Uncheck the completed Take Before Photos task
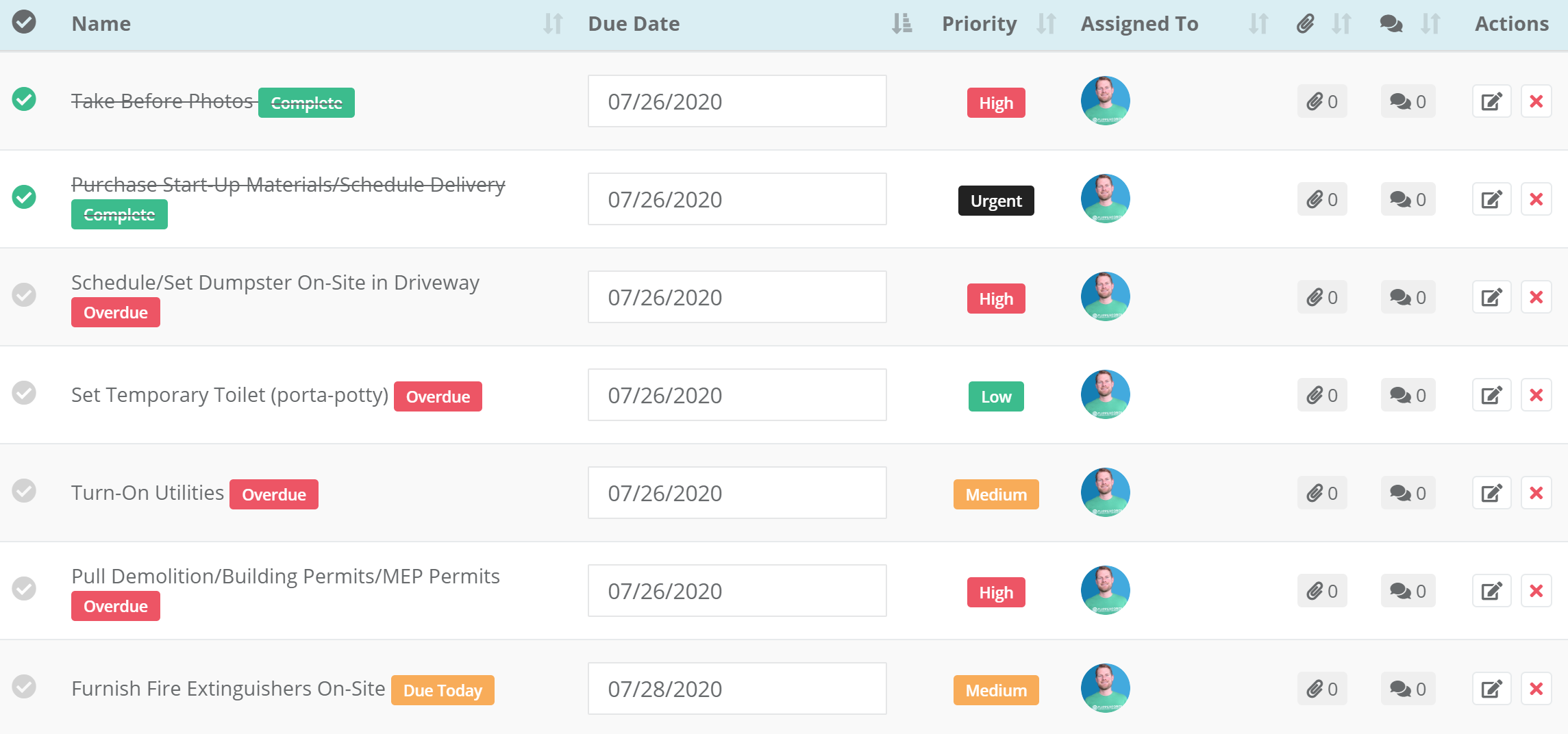The height and width of the screenshot is (734, 1568). 24,99
